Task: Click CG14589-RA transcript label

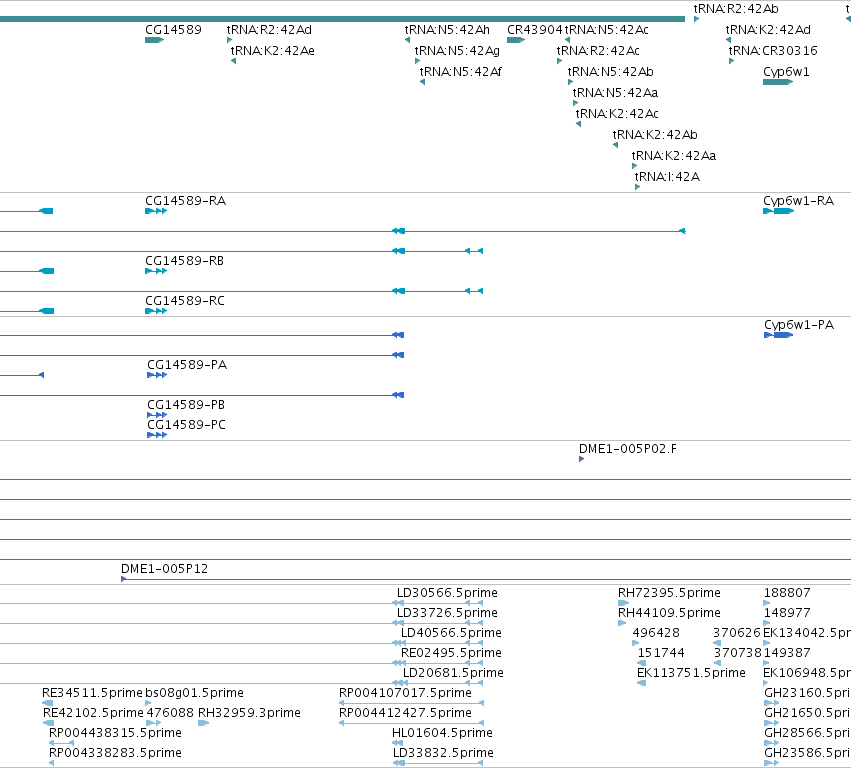Action: click(x=186, y=201)
